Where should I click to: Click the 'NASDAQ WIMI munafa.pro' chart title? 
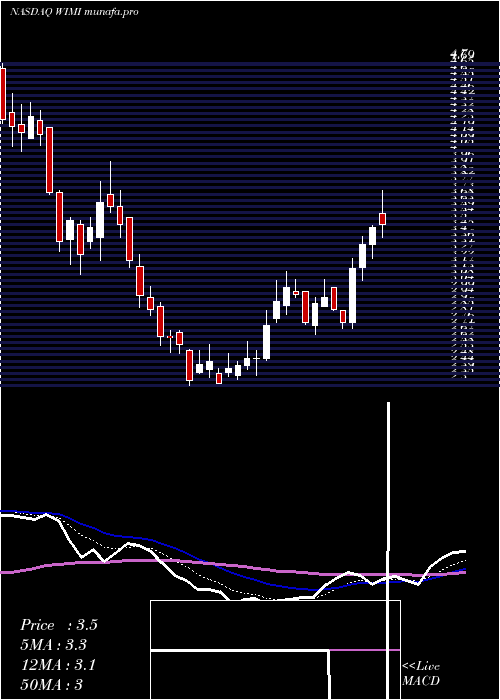point(74,12)
